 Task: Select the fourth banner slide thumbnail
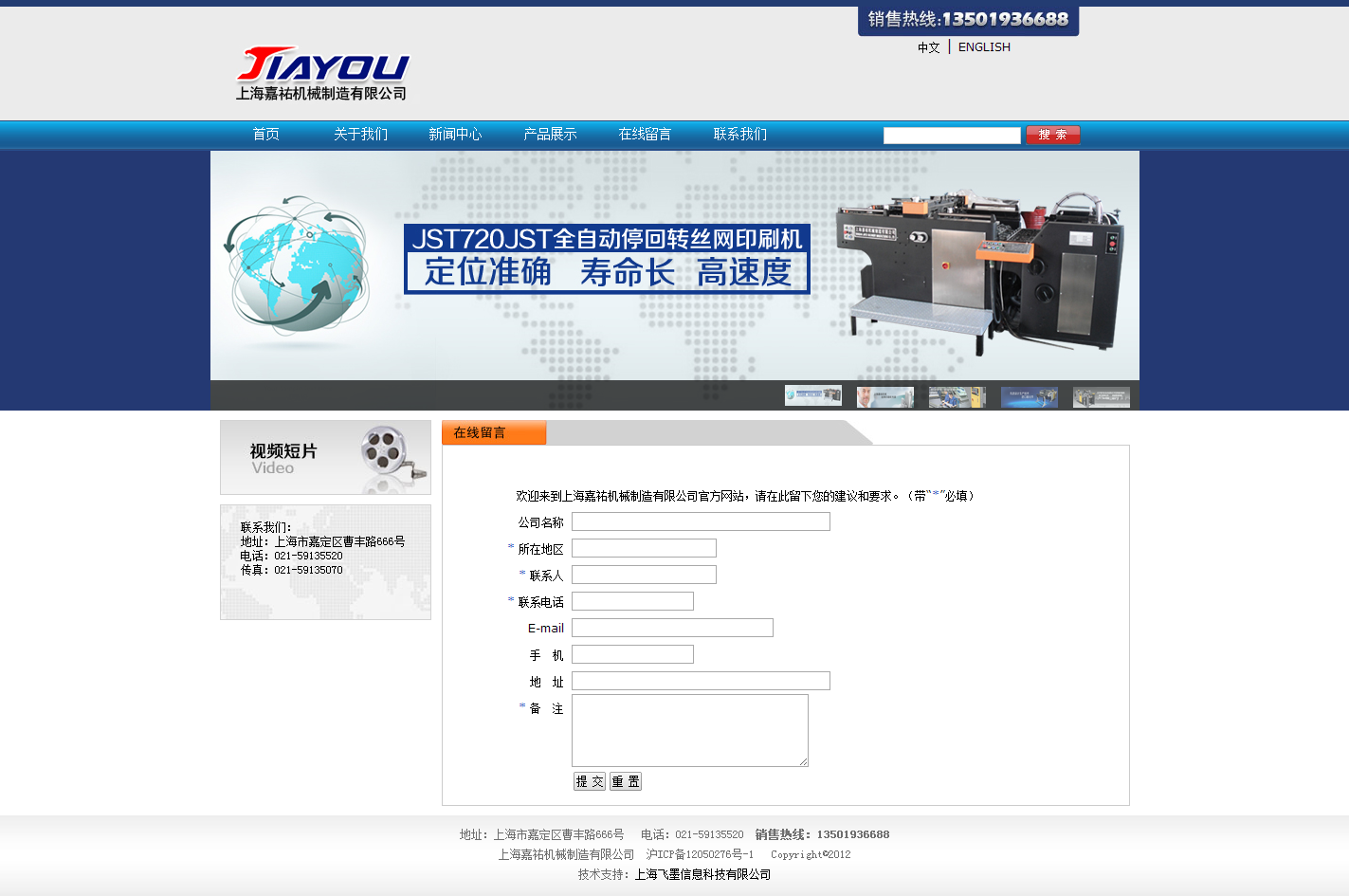1029,396
